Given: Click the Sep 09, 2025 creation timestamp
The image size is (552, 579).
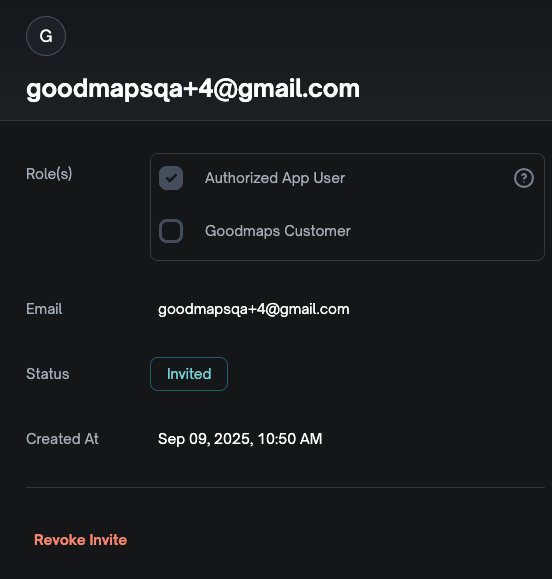Looking at the screenshot, I should pyautogui.click(x=240, y=439).
